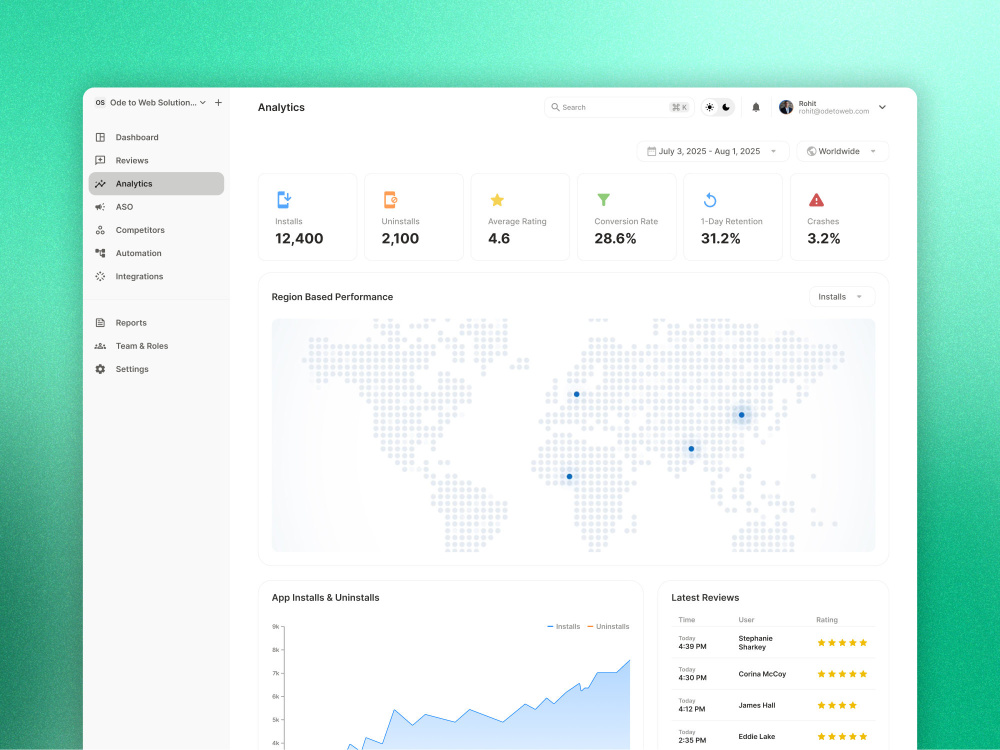Select the East Asia map marker

pos(742,415)
